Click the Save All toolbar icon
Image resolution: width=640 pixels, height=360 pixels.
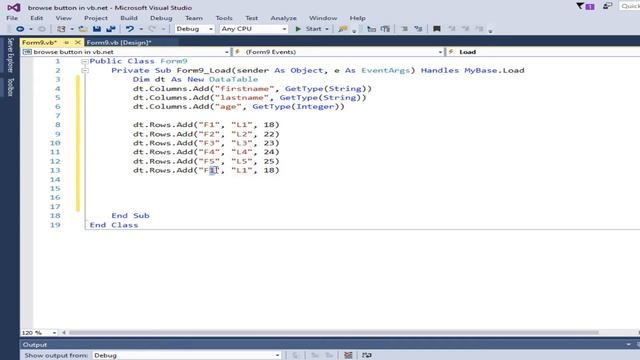pyautogui.click(x=111, y=29)
